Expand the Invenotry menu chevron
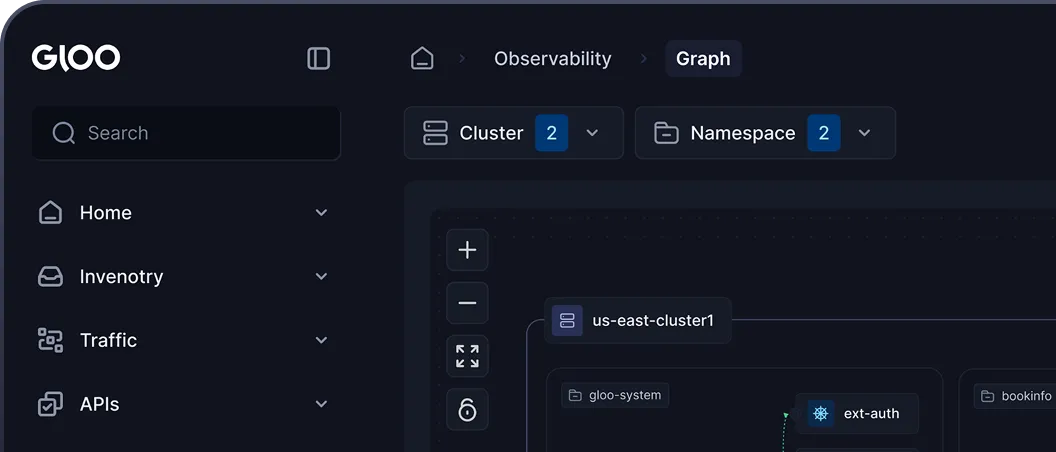The width and height of the screenshot is (1056, 452). [321, 276]
